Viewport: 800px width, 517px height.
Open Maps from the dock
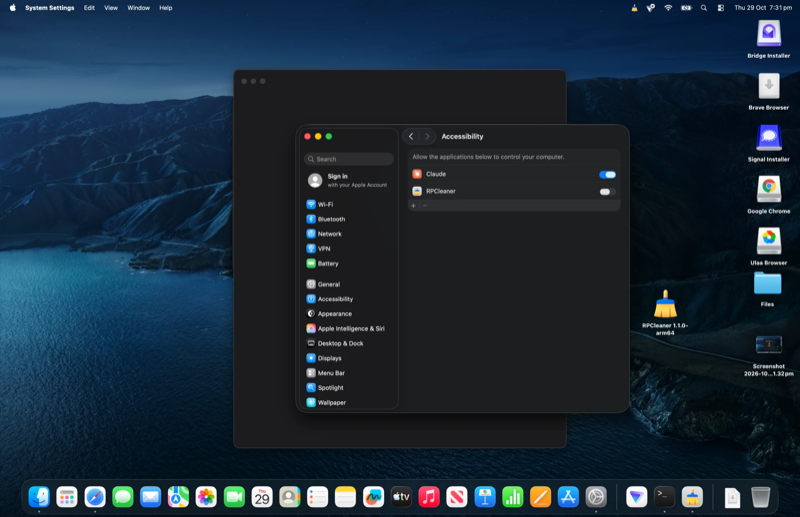[178, 497]
